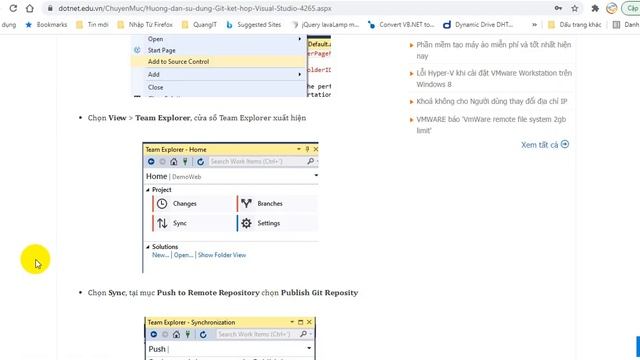Click Close in the context menu image
Screen dimensions: 640x360
tap(156, 87)
